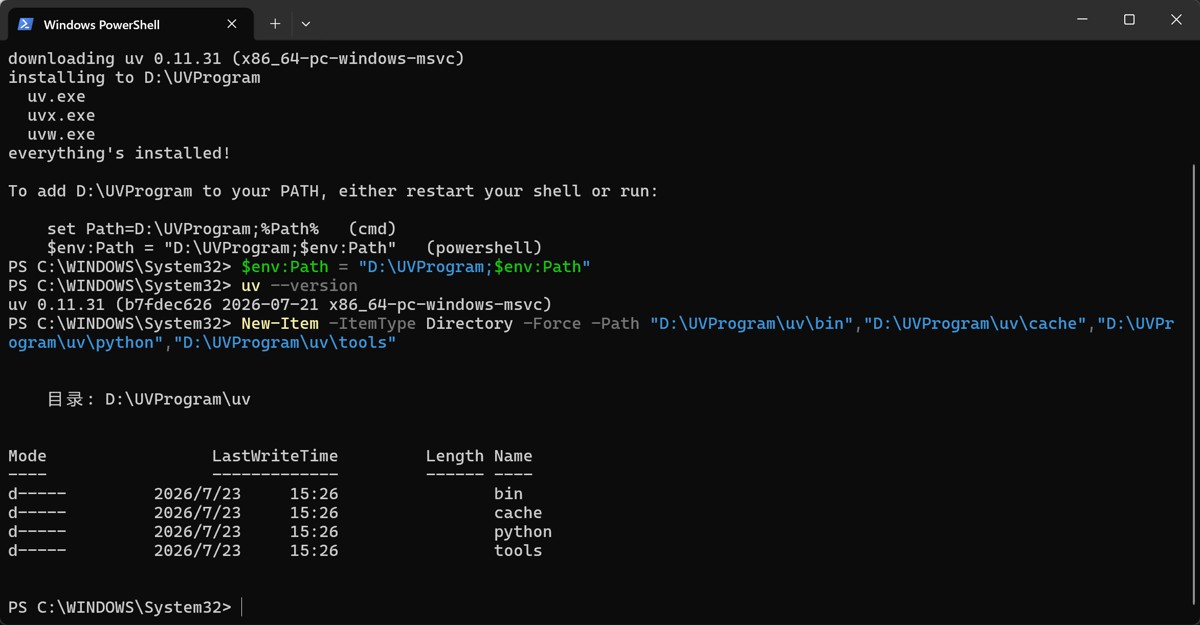
Task: Click the LastWriteTime column header
Action: pyautogui.click(x=275, y=456)
